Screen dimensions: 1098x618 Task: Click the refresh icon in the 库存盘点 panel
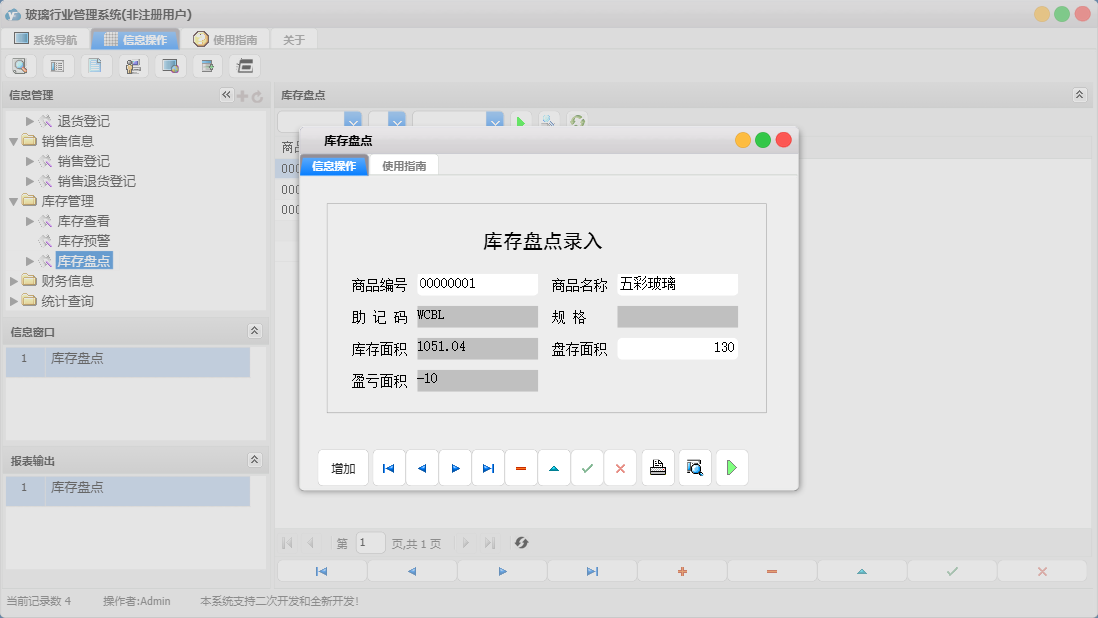pos(577,121)
